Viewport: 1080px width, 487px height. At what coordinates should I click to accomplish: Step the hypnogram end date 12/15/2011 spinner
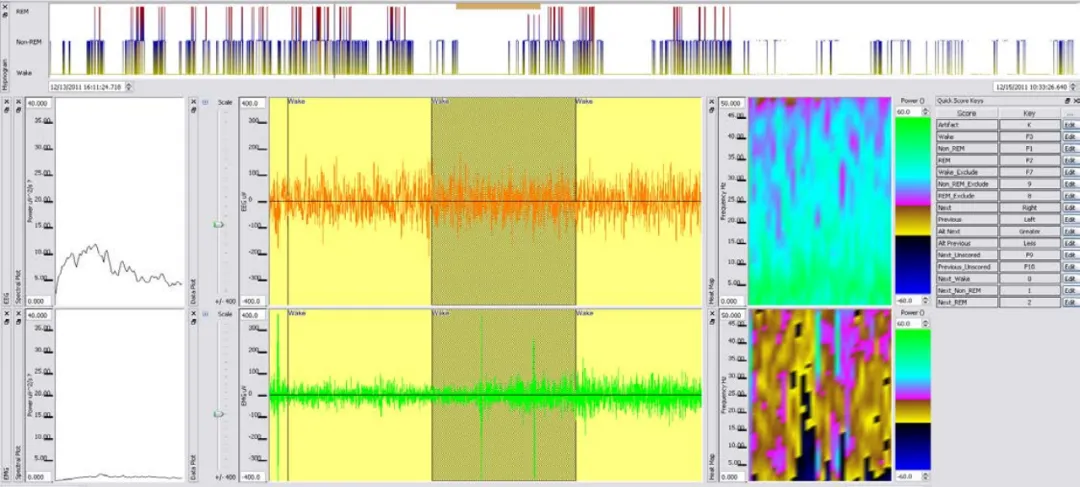[x=1073, y=87]
